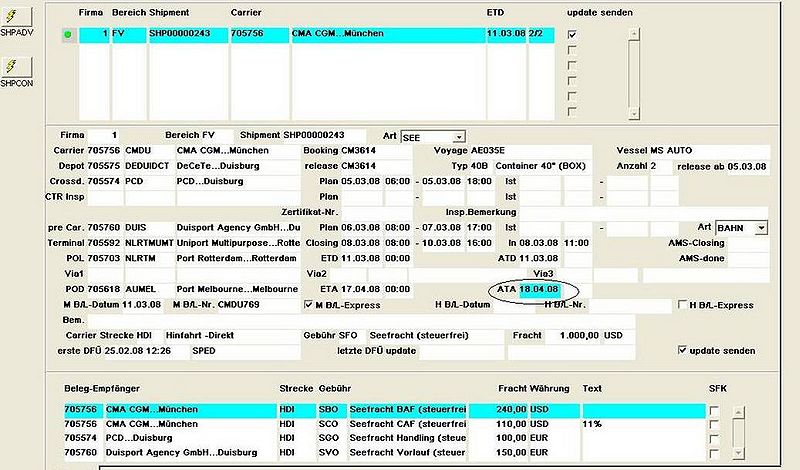800x470 pixels.
Task: Click the ETA date field 17.04.08
Action: click(x=361, y=289)
